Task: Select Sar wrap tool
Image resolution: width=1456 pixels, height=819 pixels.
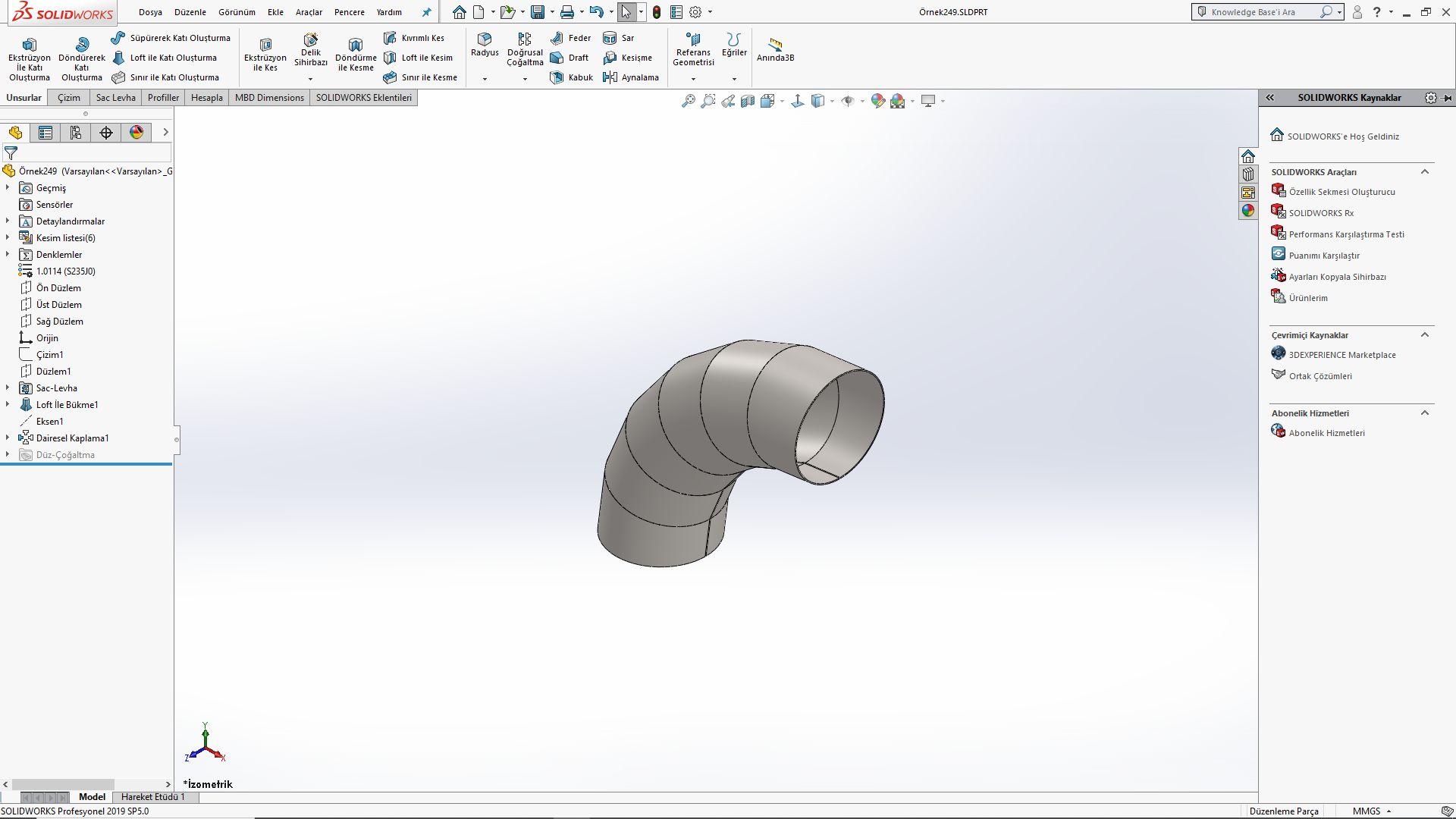Action: point(619,38)
